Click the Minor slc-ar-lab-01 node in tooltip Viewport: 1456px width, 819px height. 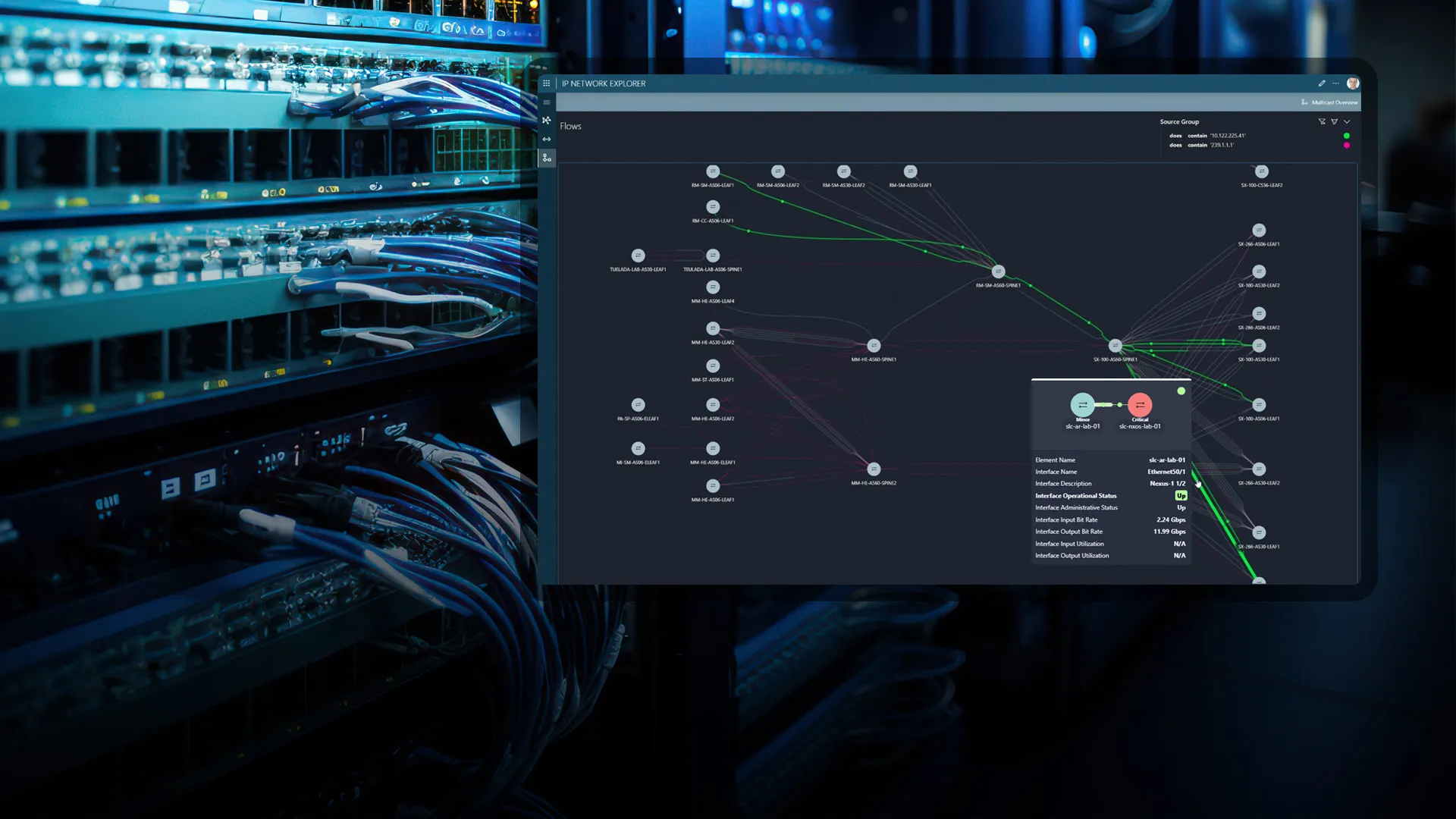[x=1083, y=405]
